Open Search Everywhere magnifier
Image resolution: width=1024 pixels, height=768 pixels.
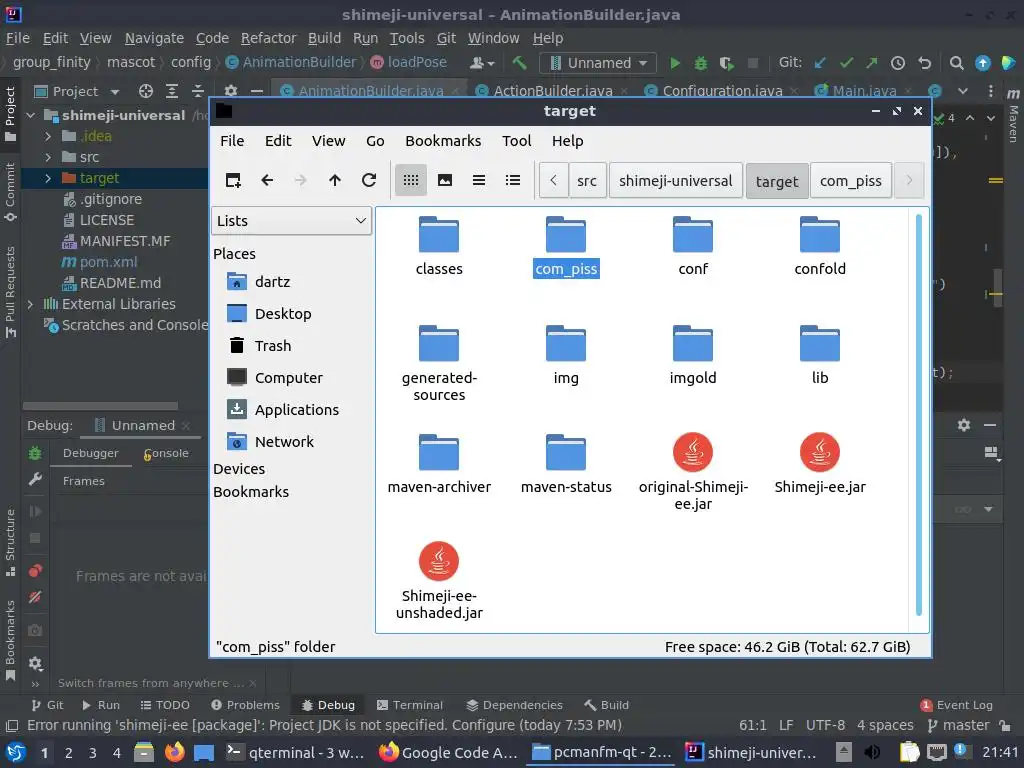click(956, 63)
